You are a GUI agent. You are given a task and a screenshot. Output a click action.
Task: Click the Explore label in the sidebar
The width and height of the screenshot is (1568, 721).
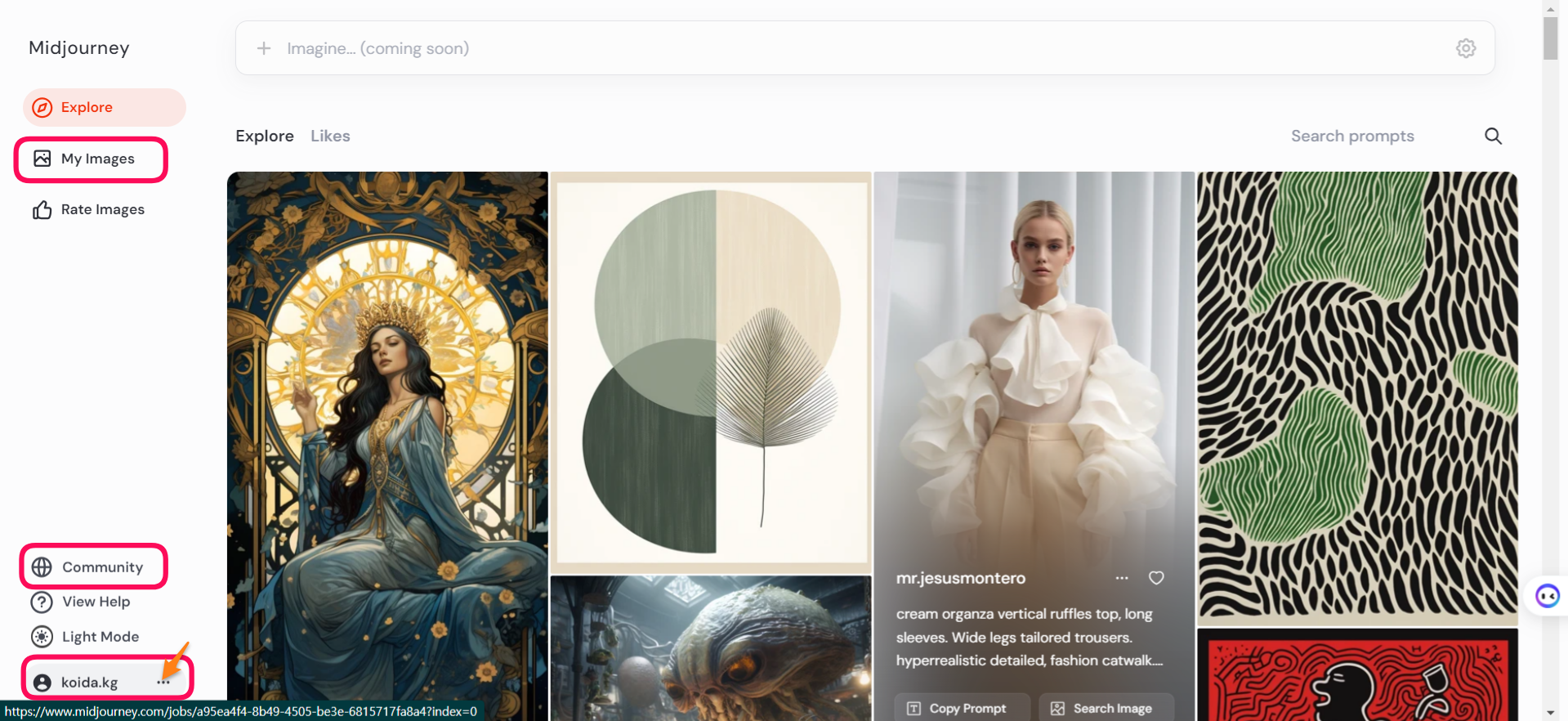click(87, 107)
